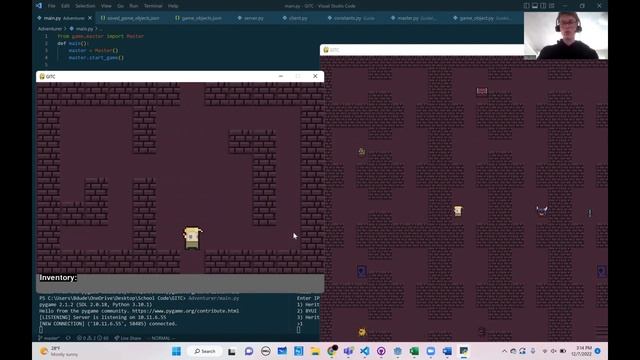This screenshot has width=640, height=360.
Task: Open Excel on the taskbar
Action: [x=414, y=351]
